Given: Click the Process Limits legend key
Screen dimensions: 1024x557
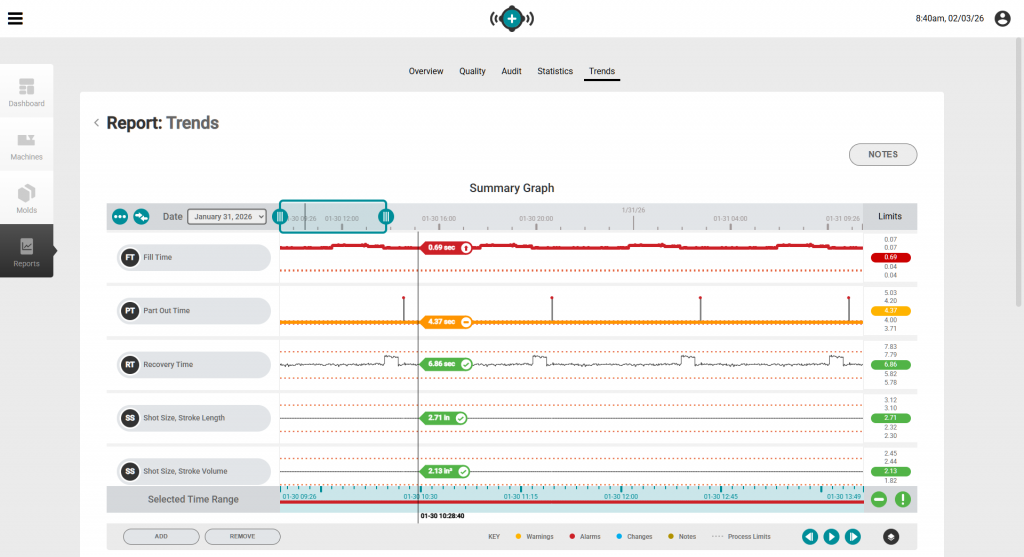Looking at the screenshot, I should (741, 537).
